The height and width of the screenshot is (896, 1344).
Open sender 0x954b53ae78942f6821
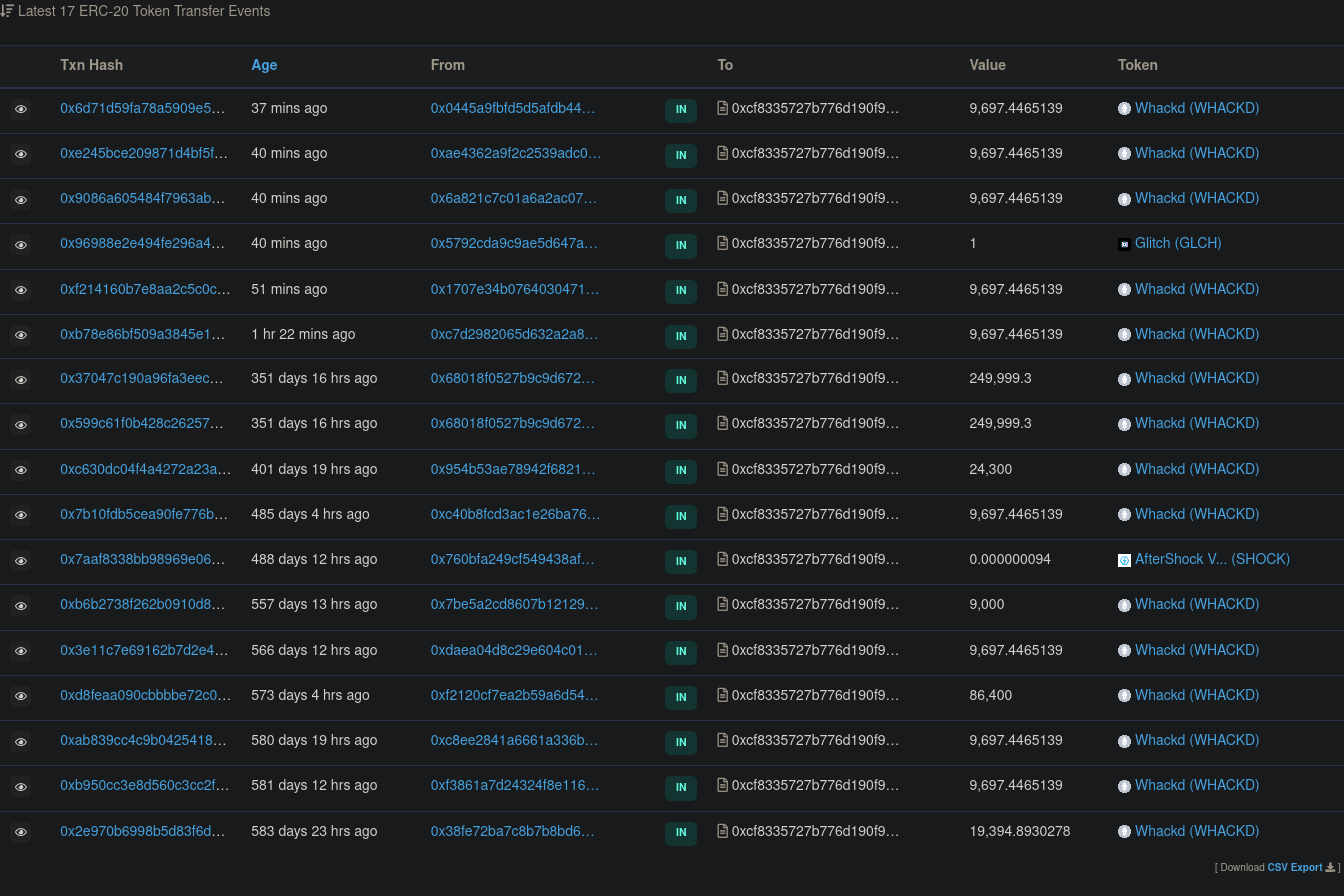pyautogui.click(x=513, y=469)
